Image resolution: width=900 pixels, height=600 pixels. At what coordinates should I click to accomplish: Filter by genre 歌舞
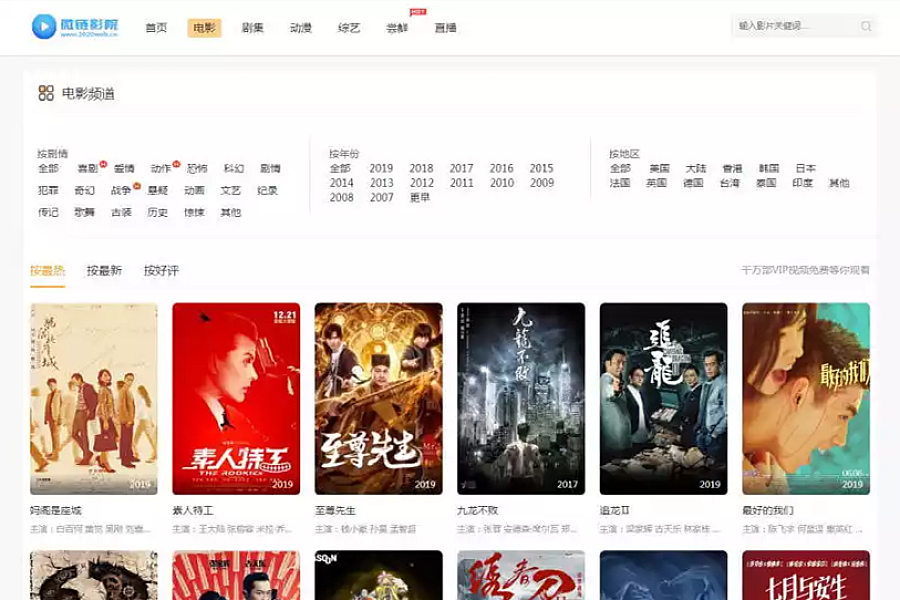84,212
